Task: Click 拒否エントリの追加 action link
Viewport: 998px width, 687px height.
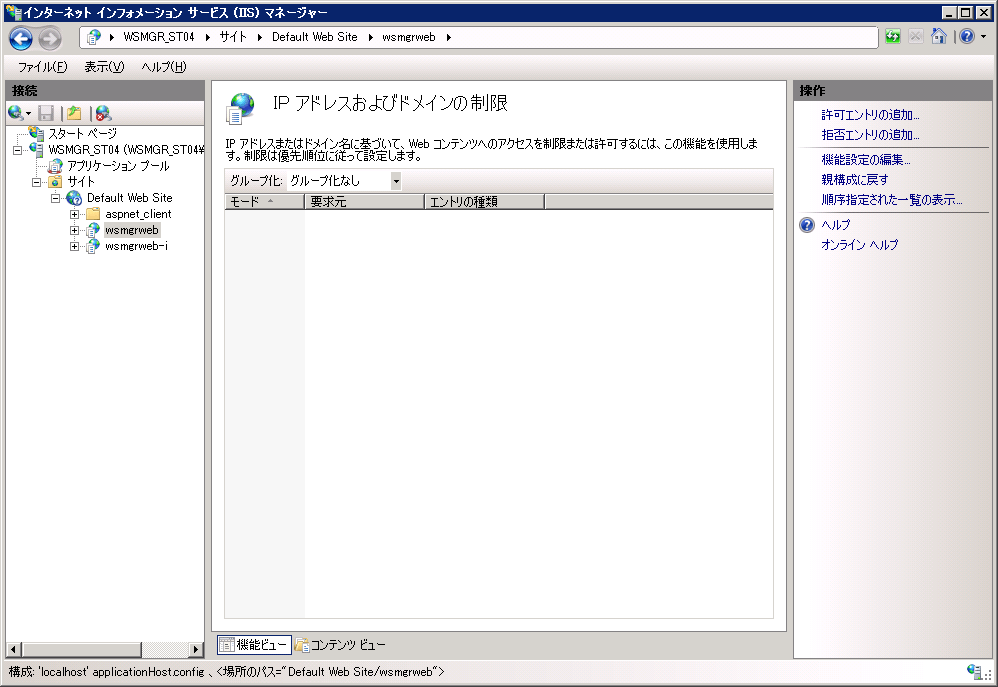Action: pyautogui.click(x=870, y=134)
